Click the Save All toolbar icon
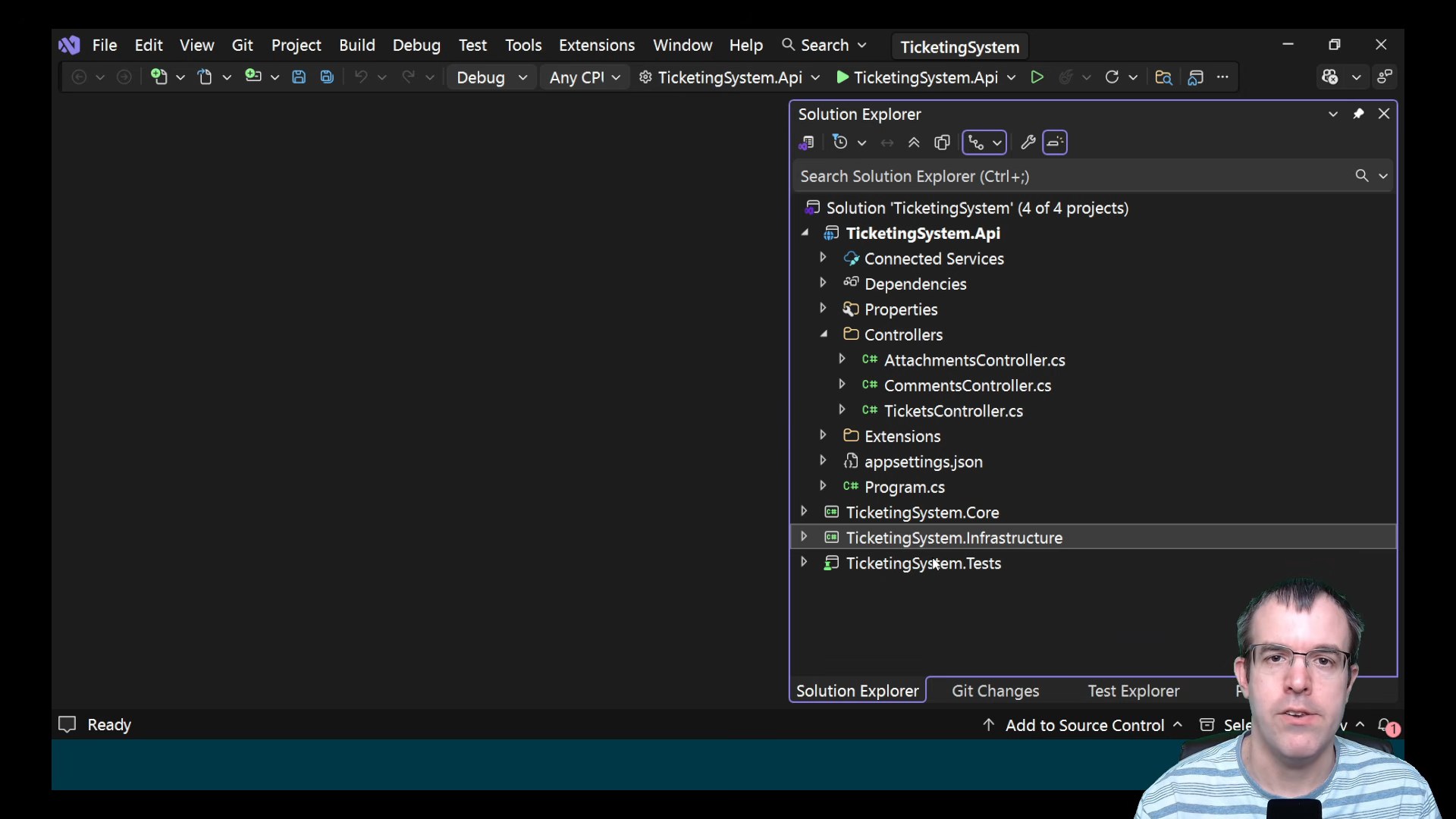Screen dimensions: 1456x819 (x=327, y=77)
